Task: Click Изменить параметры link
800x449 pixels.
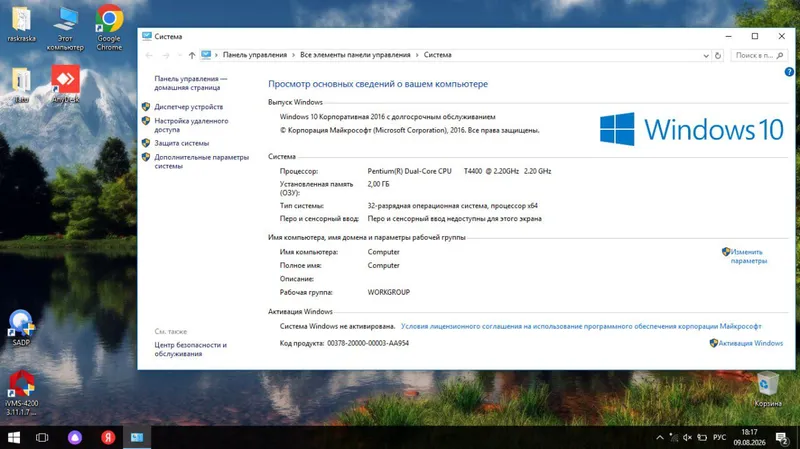Action: (x=748, y=256)
